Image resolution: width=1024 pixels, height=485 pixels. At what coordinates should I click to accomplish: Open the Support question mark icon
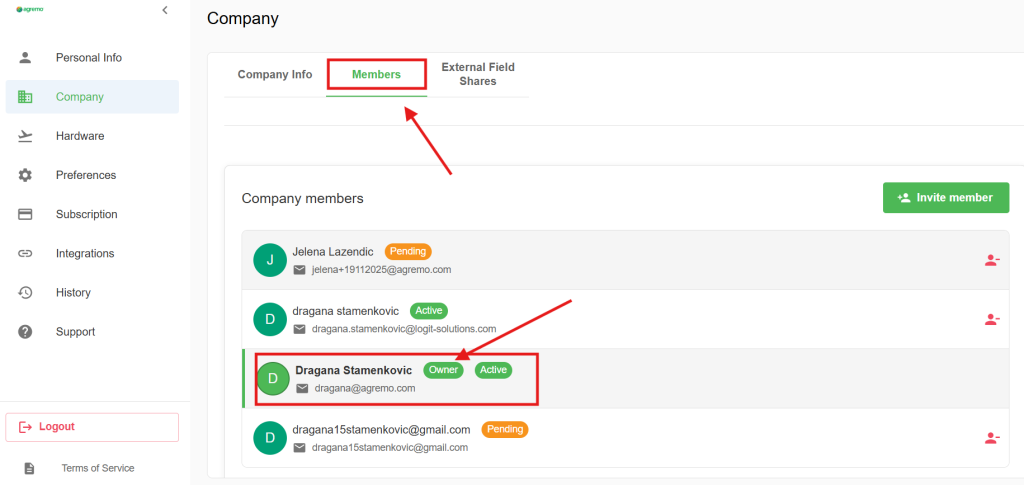click(26, 331)
